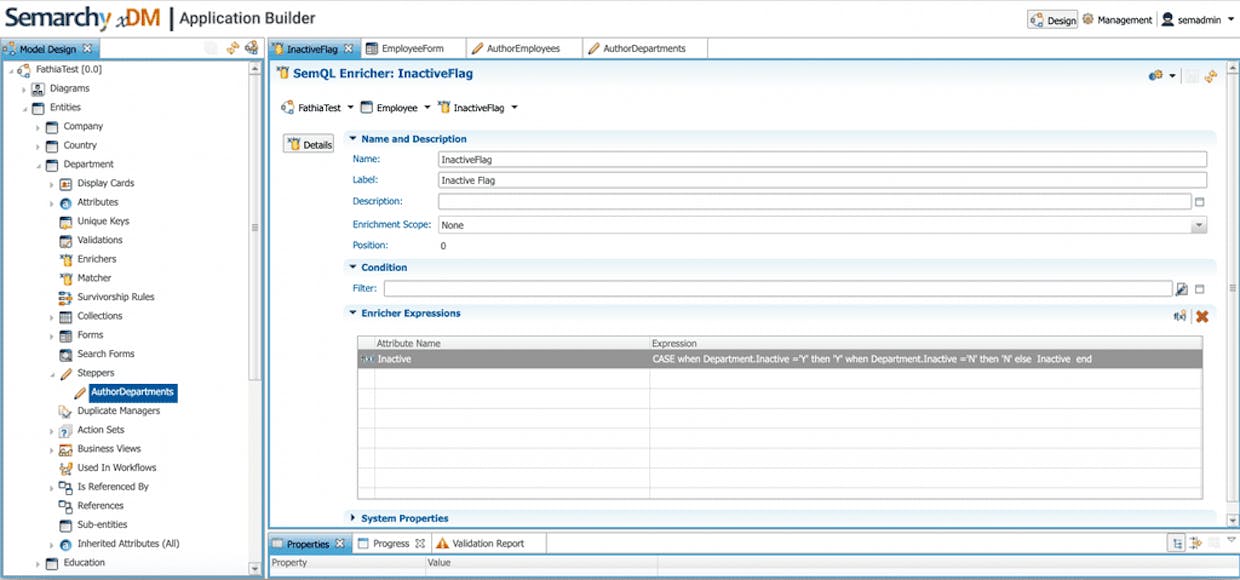The image size is (1240, 580).
Task: Click the Forms icon in tree
Action: coord(66,335)
